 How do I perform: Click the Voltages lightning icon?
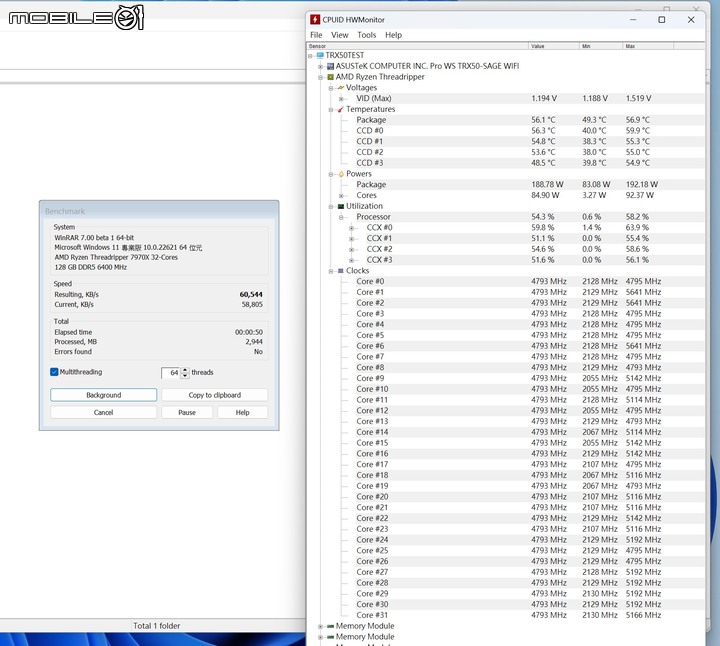pyautogui.click(x=341, y=88)
